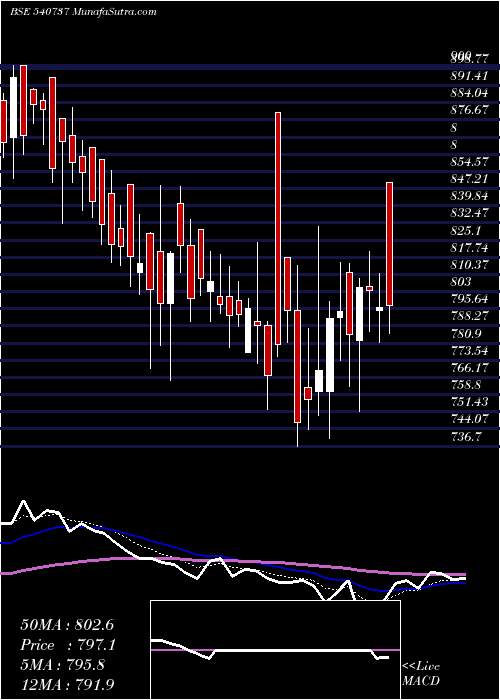Screen dimensions: 500x700
Task: Click the 810.37 price level label
Action: click(x=469, y=264)
